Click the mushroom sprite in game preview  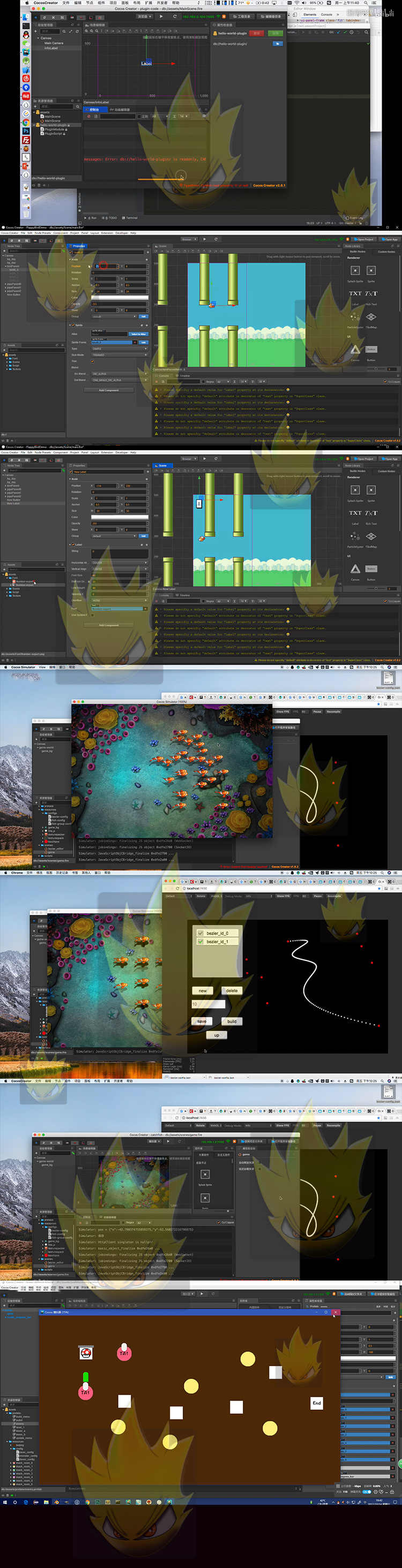point(86,1353)
